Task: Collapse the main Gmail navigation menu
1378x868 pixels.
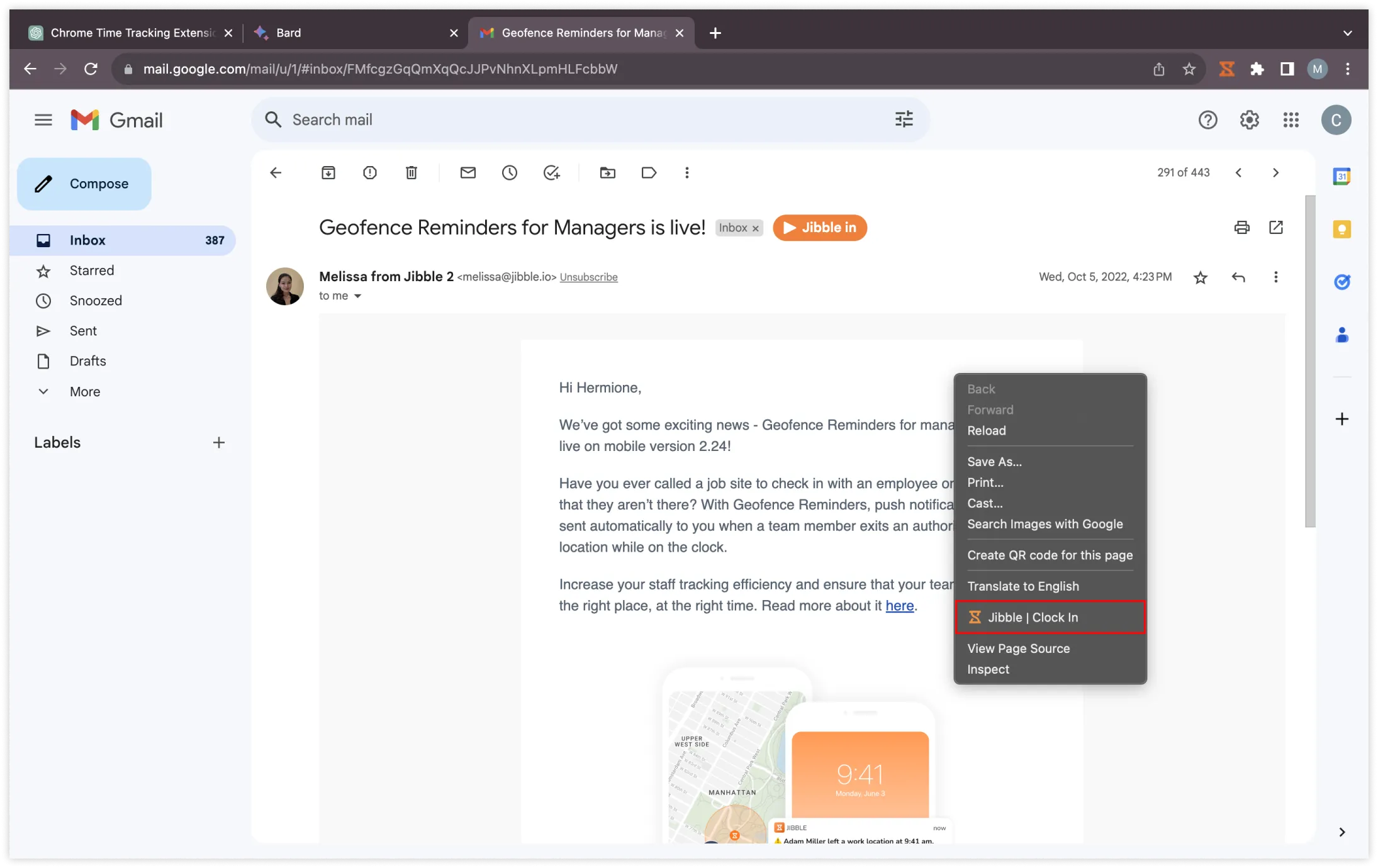Action: pos(43,120)
